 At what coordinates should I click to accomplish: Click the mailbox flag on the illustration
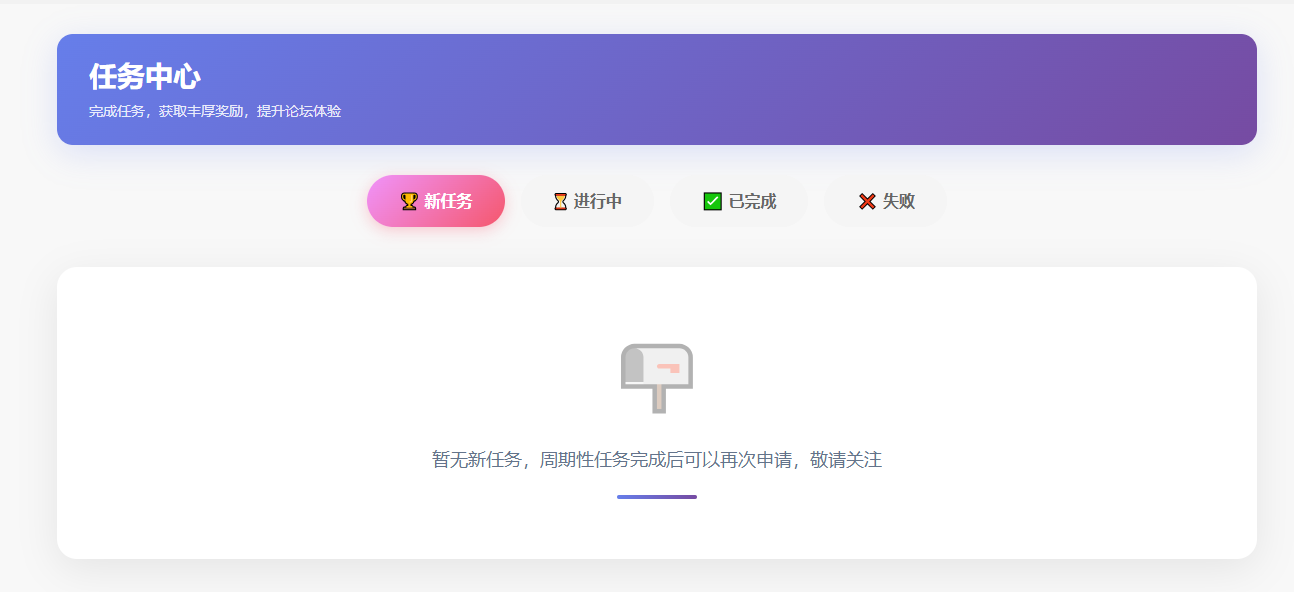(x=668, y=366)
